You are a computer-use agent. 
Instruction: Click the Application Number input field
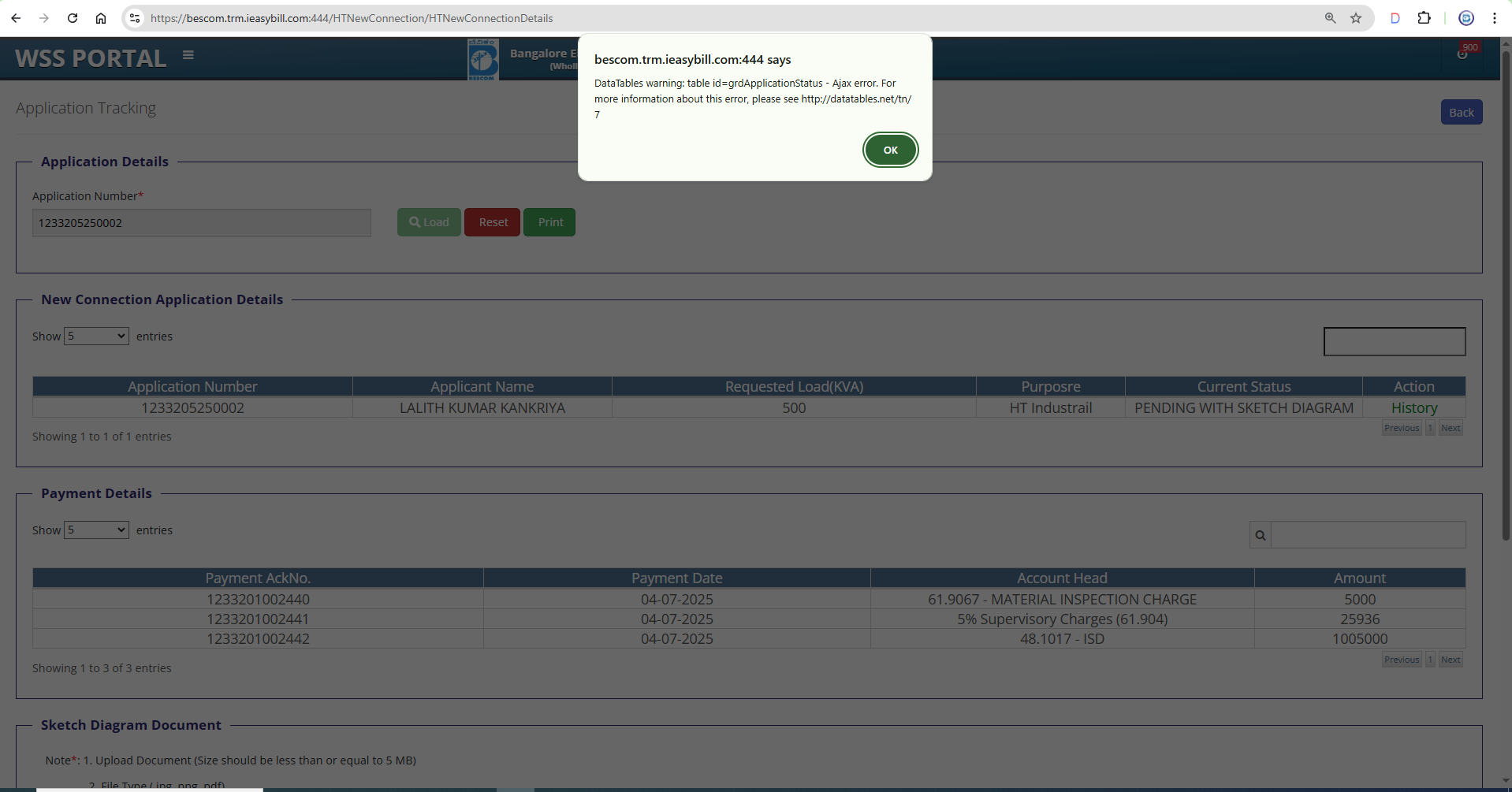pos(202,223)
